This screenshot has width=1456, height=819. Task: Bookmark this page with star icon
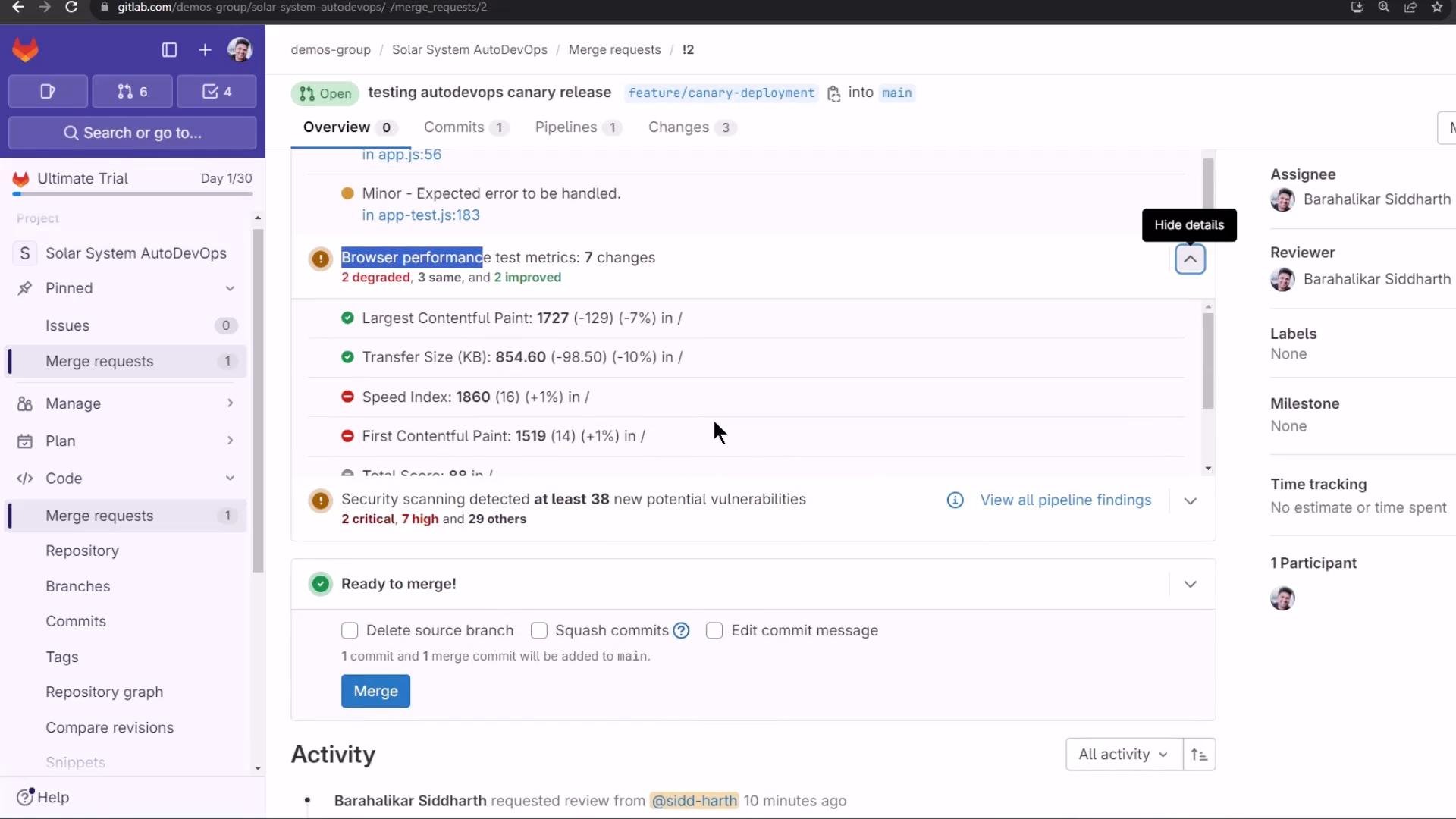point(1437,7)
